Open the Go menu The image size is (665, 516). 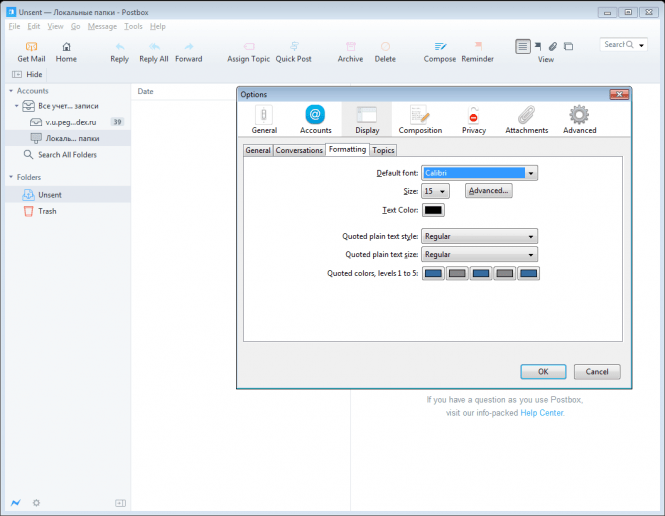click(x=75, y=26)
